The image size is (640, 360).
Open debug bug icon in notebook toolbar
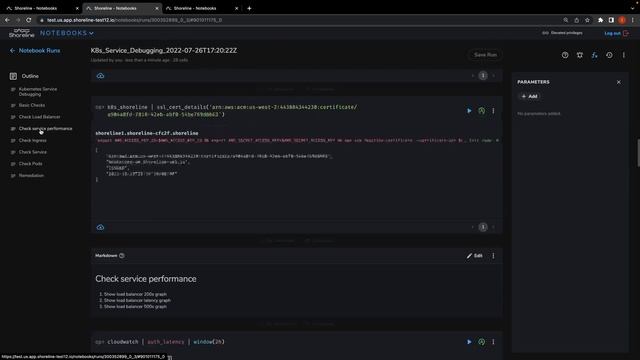click(x=580, y=55)
